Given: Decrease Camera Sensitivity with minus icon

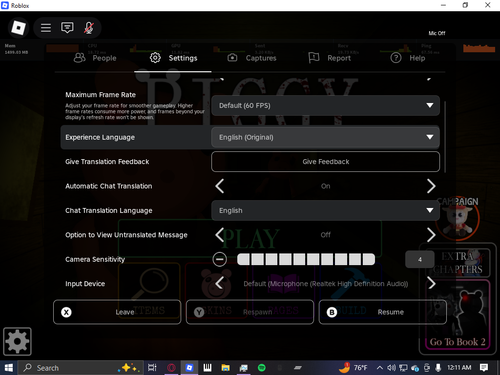Looking at the screenshot, I should (220, 259).
